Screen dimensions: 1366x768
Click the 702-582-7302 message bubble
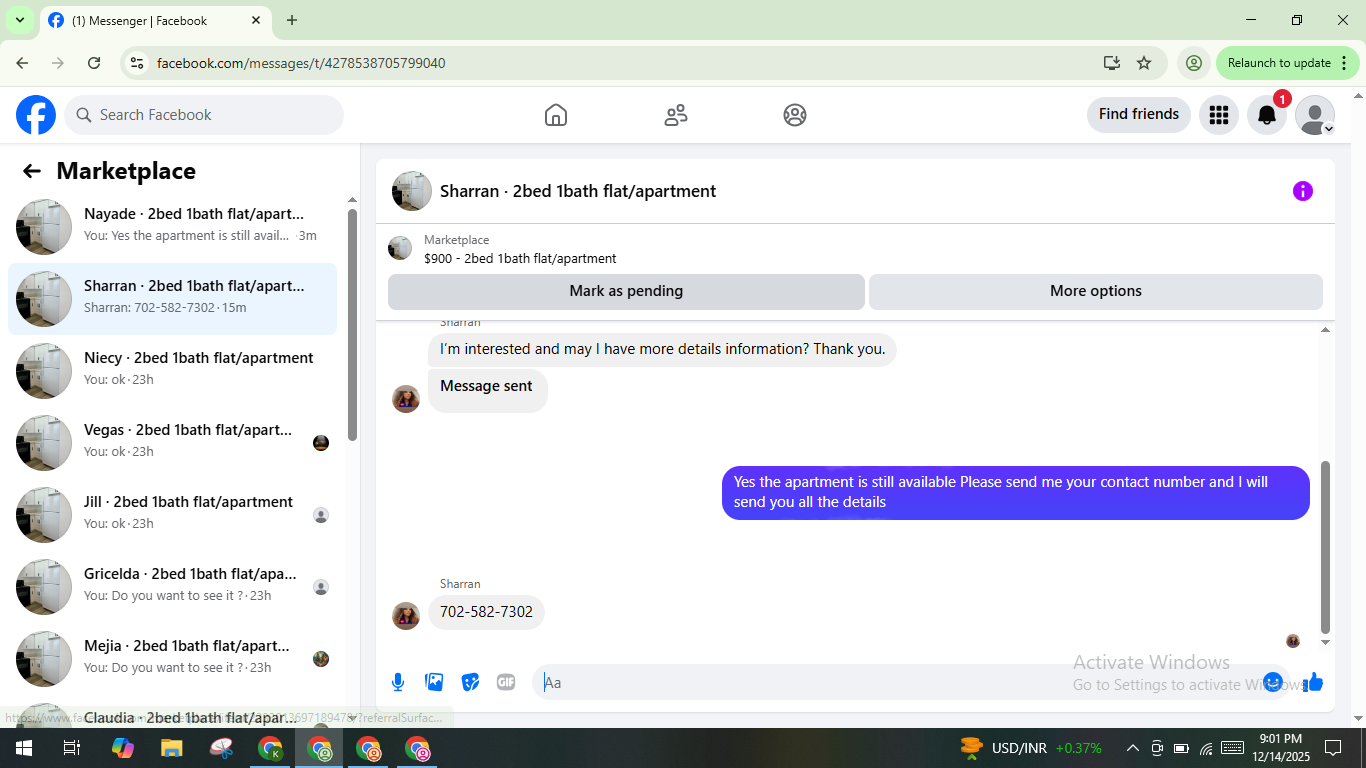[486, 612]
